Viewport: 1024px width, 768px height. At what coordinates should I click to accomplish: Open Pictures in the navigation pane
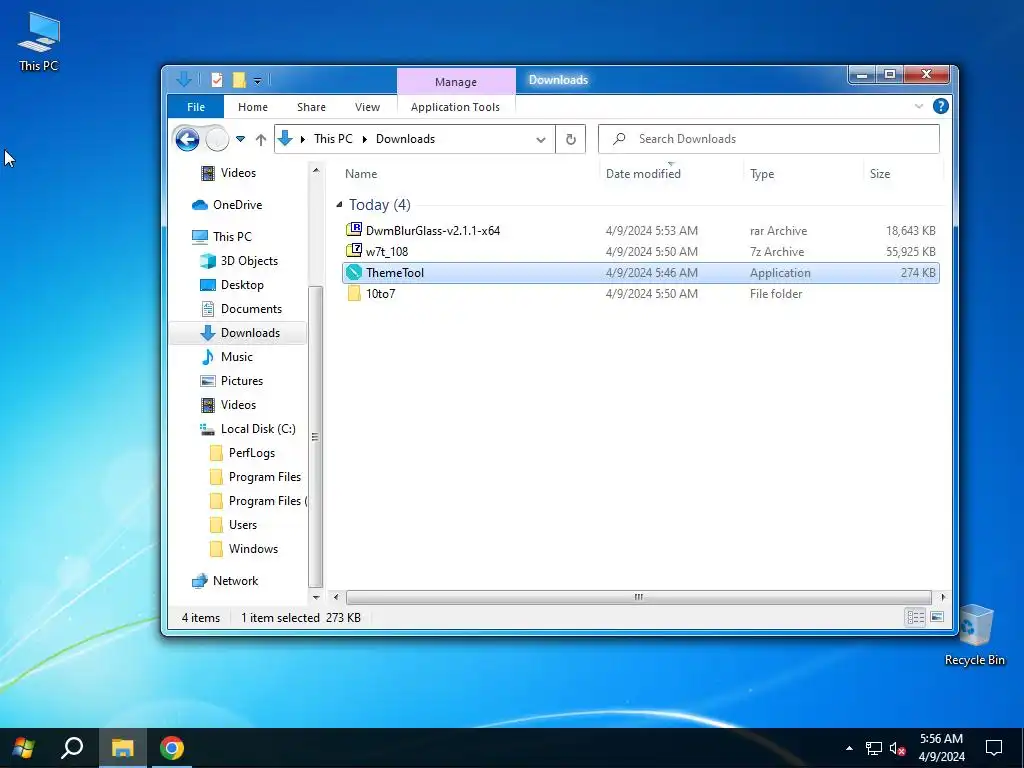[242, 381]
